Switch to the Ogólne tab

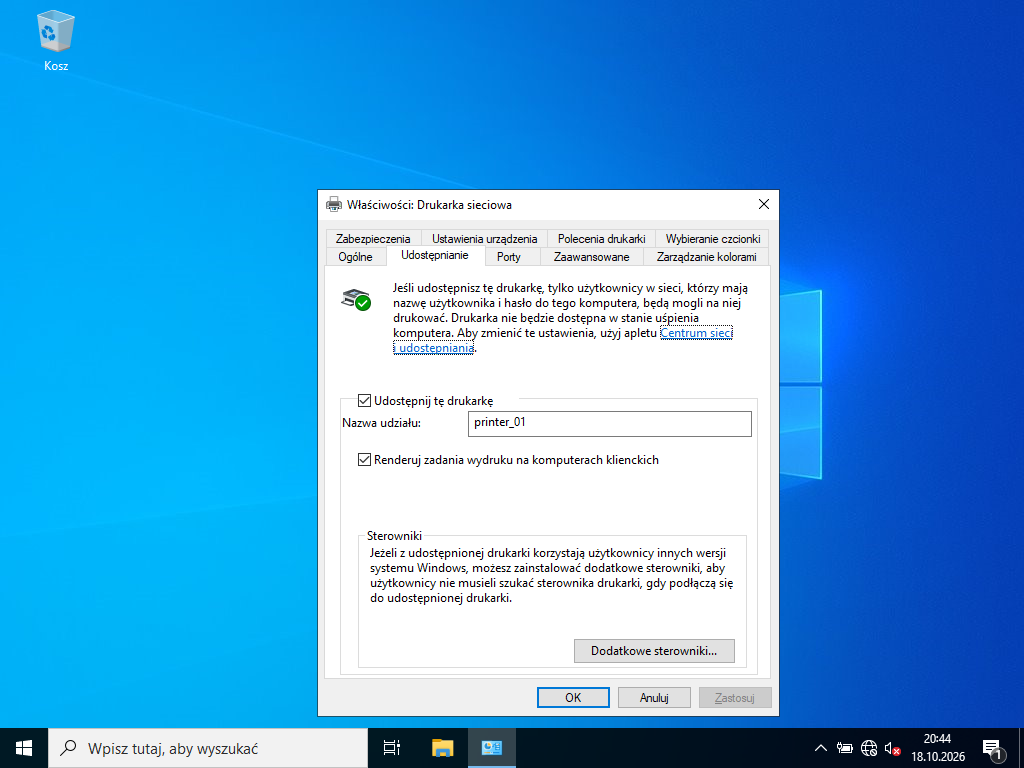click(355, 257)
